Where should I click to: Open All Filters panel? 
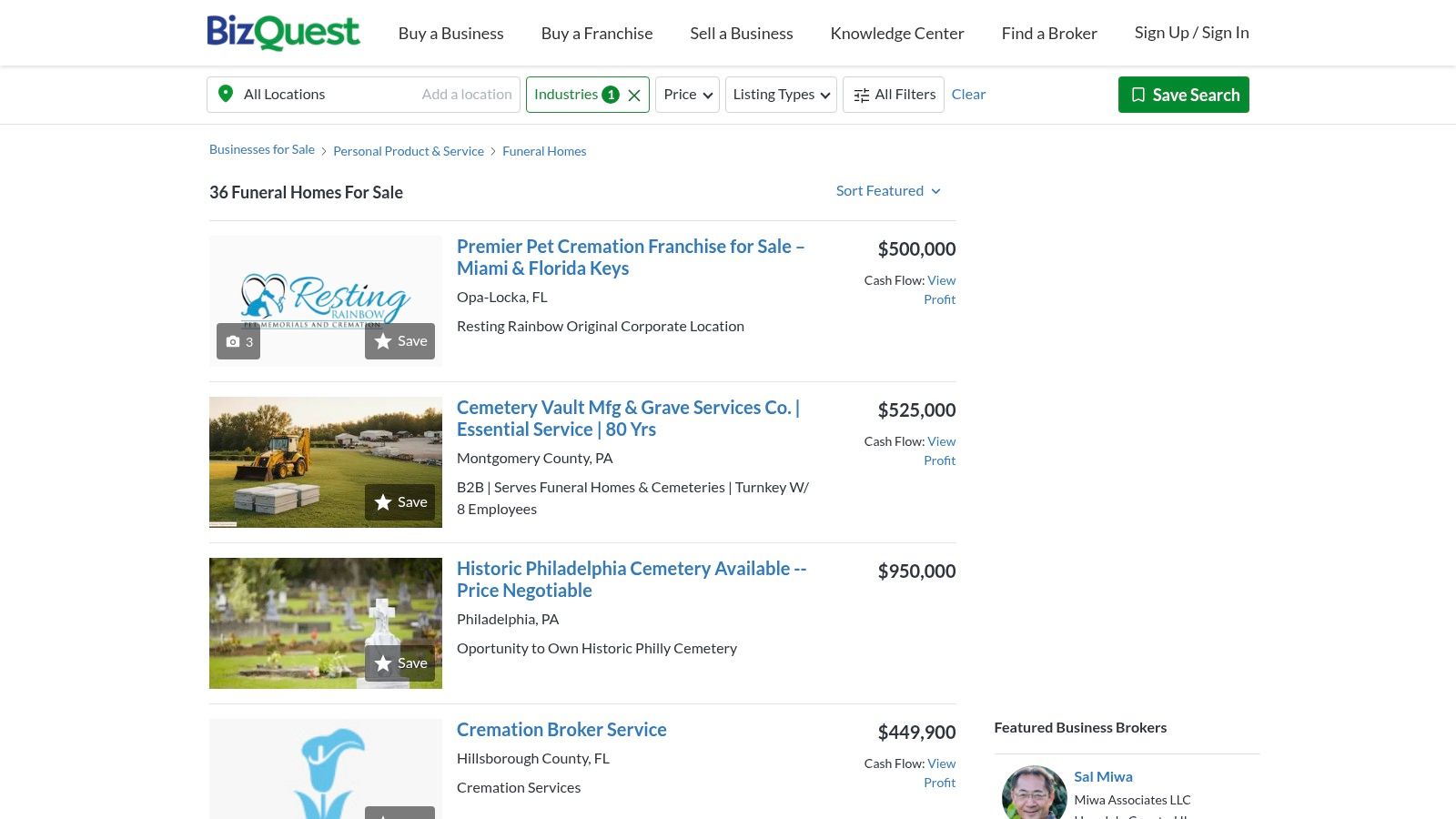(894, 95)
